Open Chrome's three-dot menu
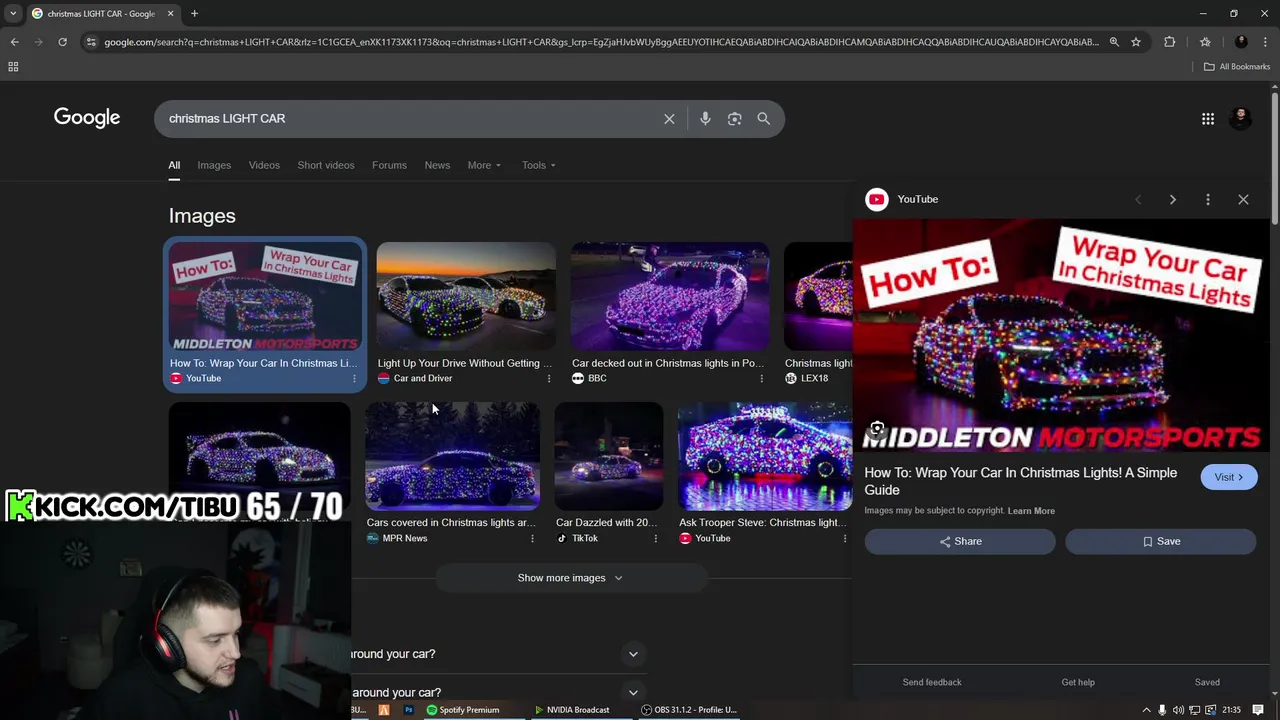The image size is (1280, 720). [1266, 42]
